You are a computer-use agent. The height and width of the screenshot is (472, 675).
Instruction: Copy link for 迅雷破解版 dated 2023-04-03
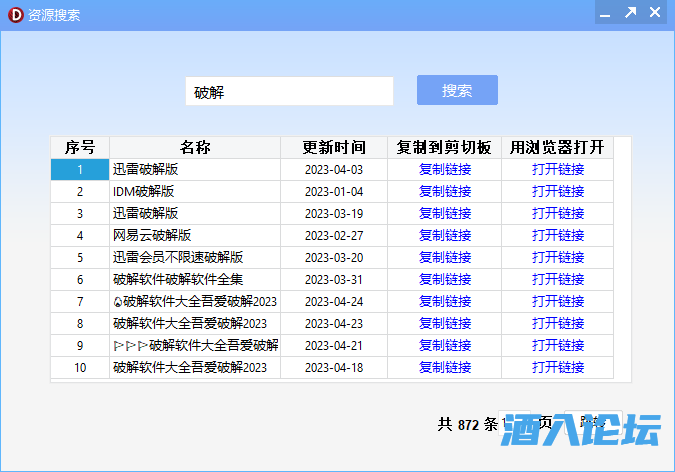444,170
